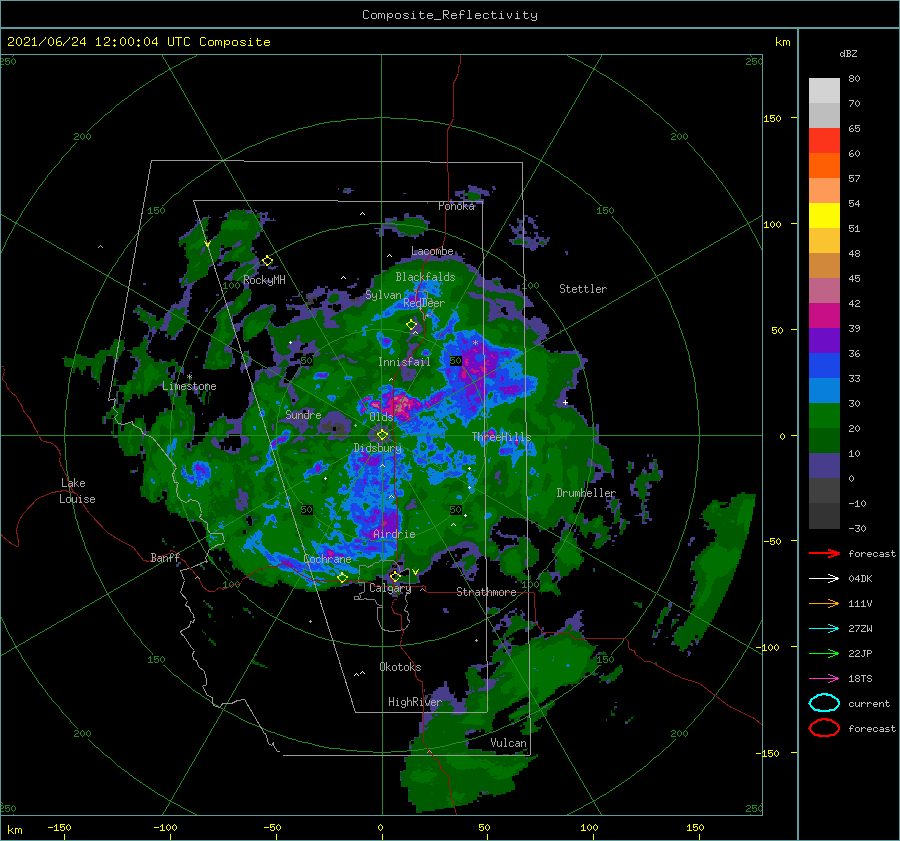Image resolution: width=900 pixels, height=841 pixels.
Task: Click the Lacombe city label
Action: point(432,251)
